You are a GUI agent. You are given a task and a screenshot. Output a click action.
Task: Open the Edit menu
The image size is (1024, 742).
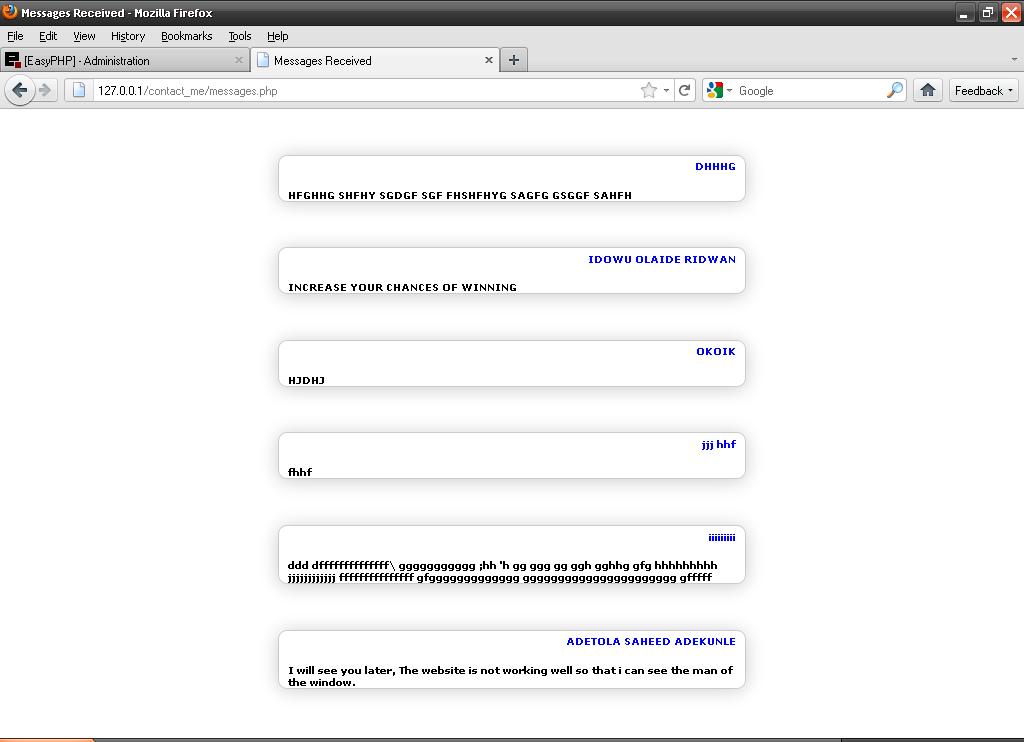(x=48, y=36)
